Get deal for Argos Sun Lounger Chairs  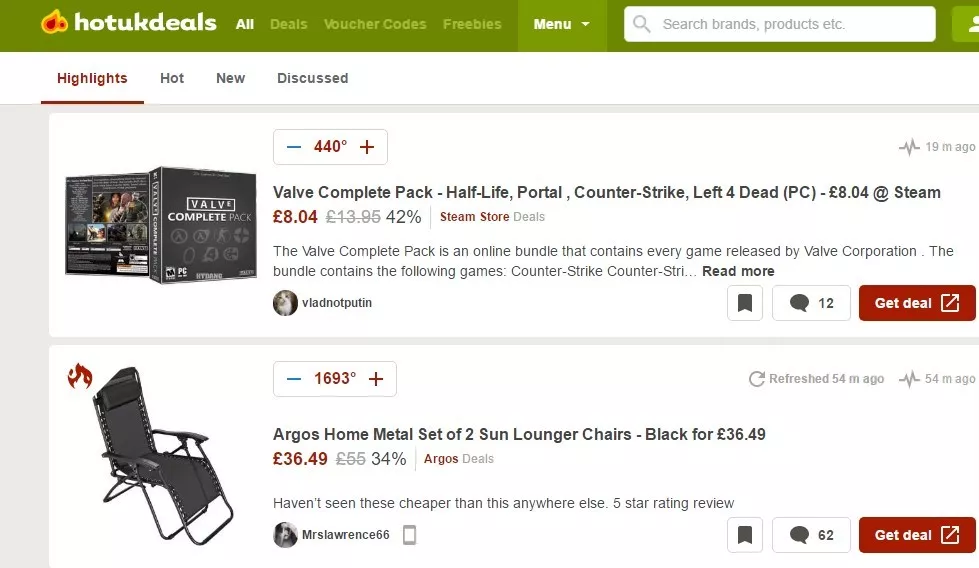916,535
